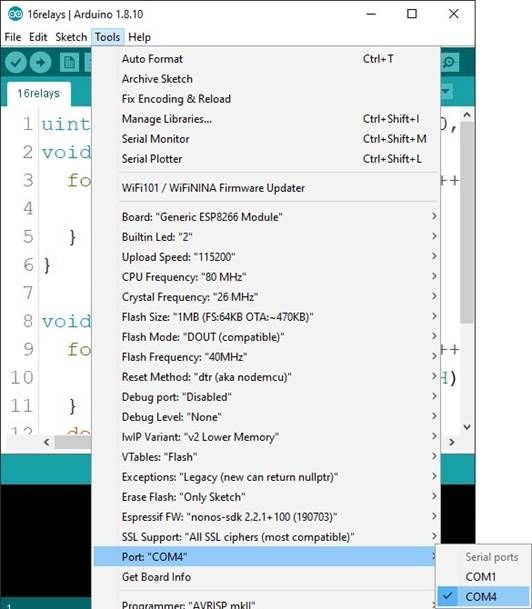The width and height of the screenshot is (532, 609).
Task: Click horizontal scrollbar right arrow
Action: pyautogui.click(x=452, y=442)
